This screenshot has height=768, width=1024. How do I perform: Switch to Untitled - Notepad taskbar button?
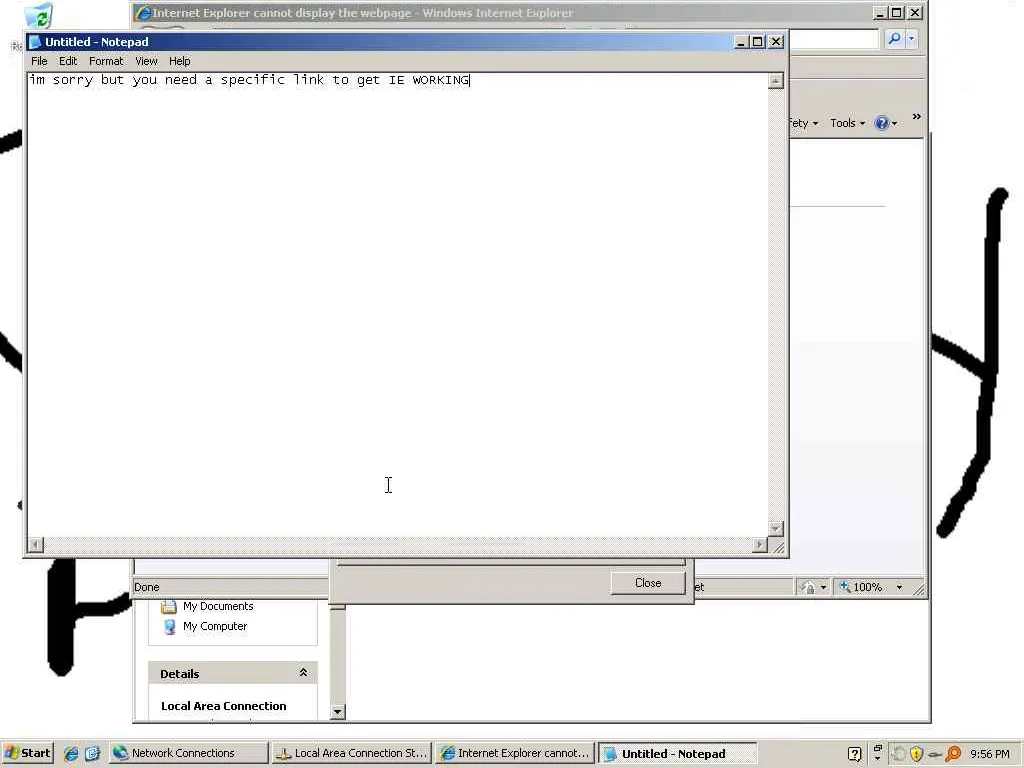pos(678,753)
